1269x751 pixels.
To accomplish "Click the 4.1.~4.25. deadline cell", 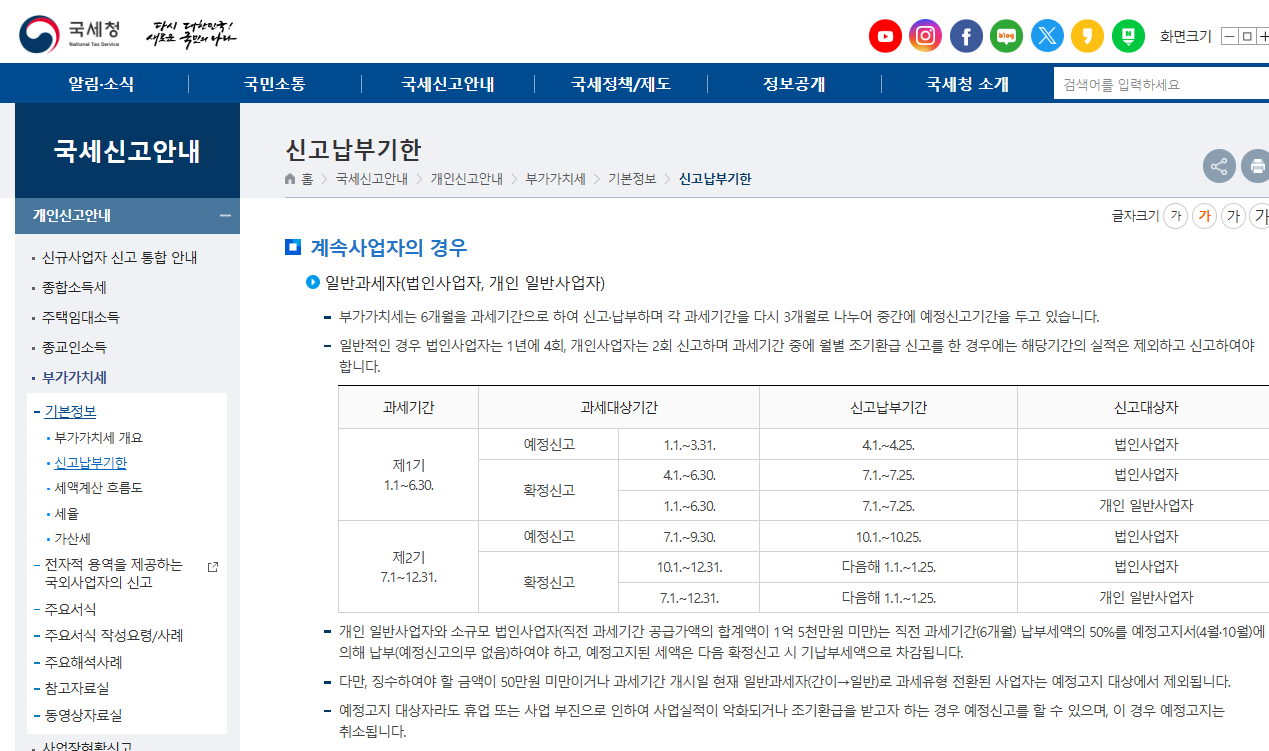I will [x=888, y=445].
